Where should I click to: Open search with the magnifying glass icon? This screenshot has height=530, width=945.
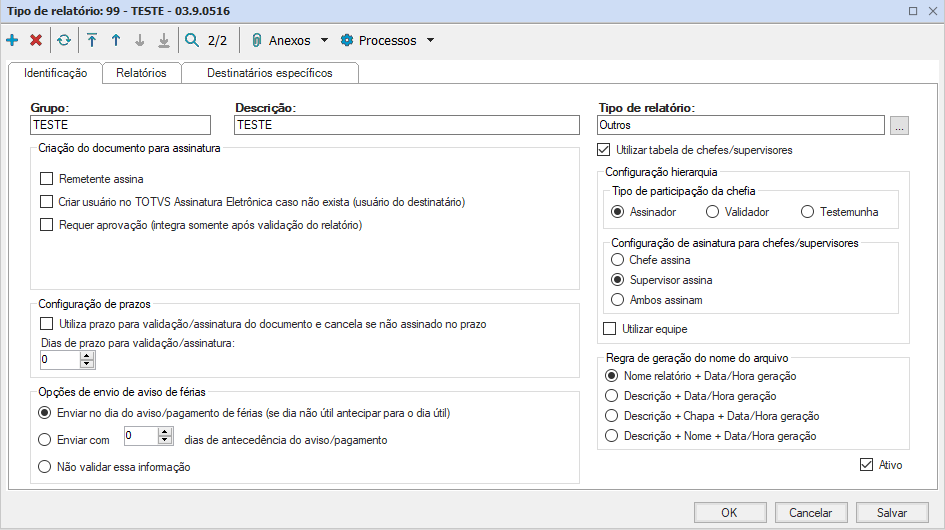point(192,40)
